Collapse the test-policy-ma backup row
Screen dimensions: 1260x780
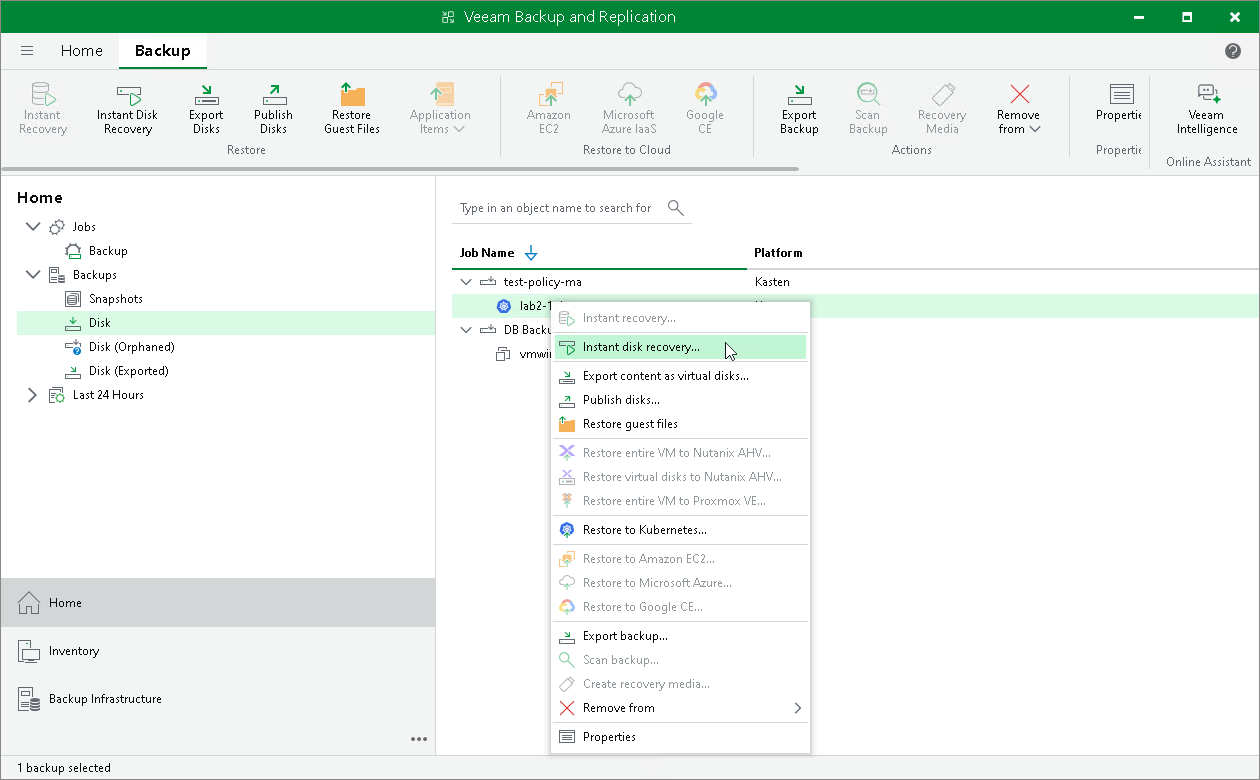[466, 282]
